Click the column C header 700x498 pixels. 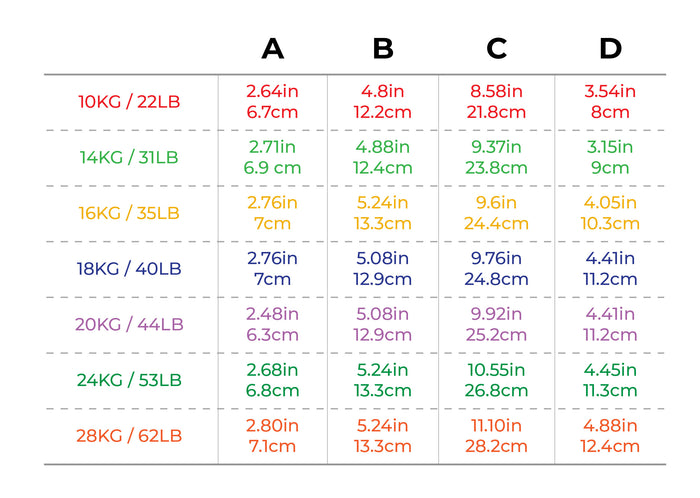coord(496,48)
